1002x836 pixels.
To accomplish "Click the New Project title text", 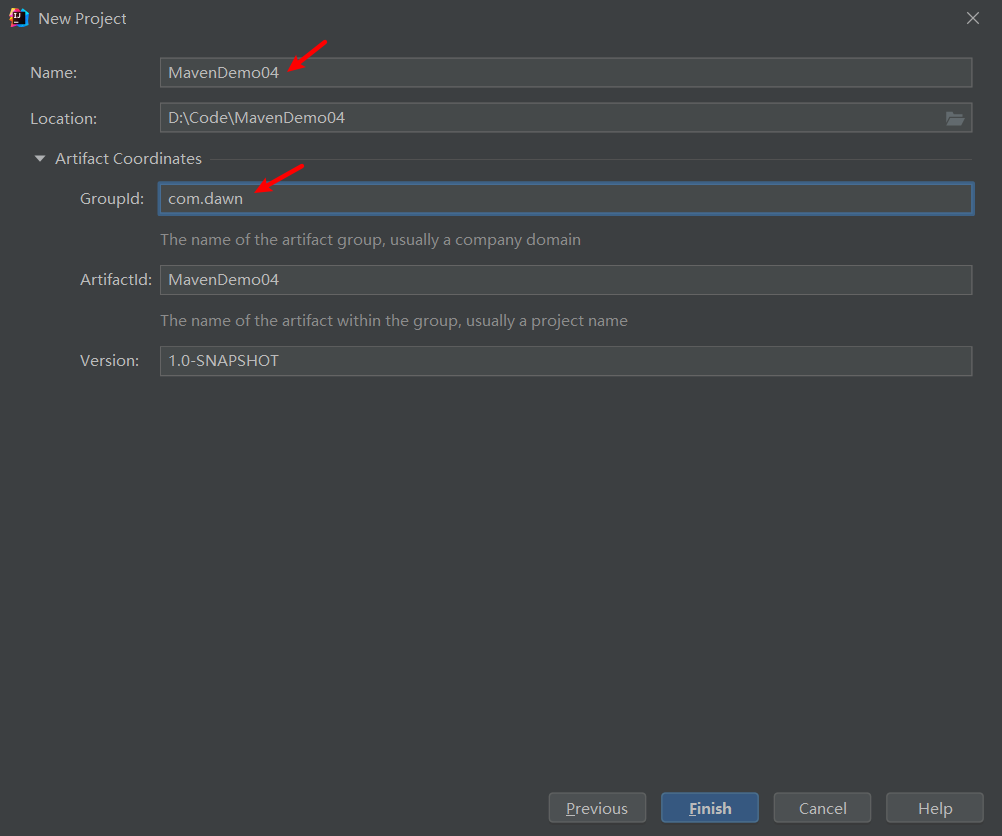I will (82, 19).
